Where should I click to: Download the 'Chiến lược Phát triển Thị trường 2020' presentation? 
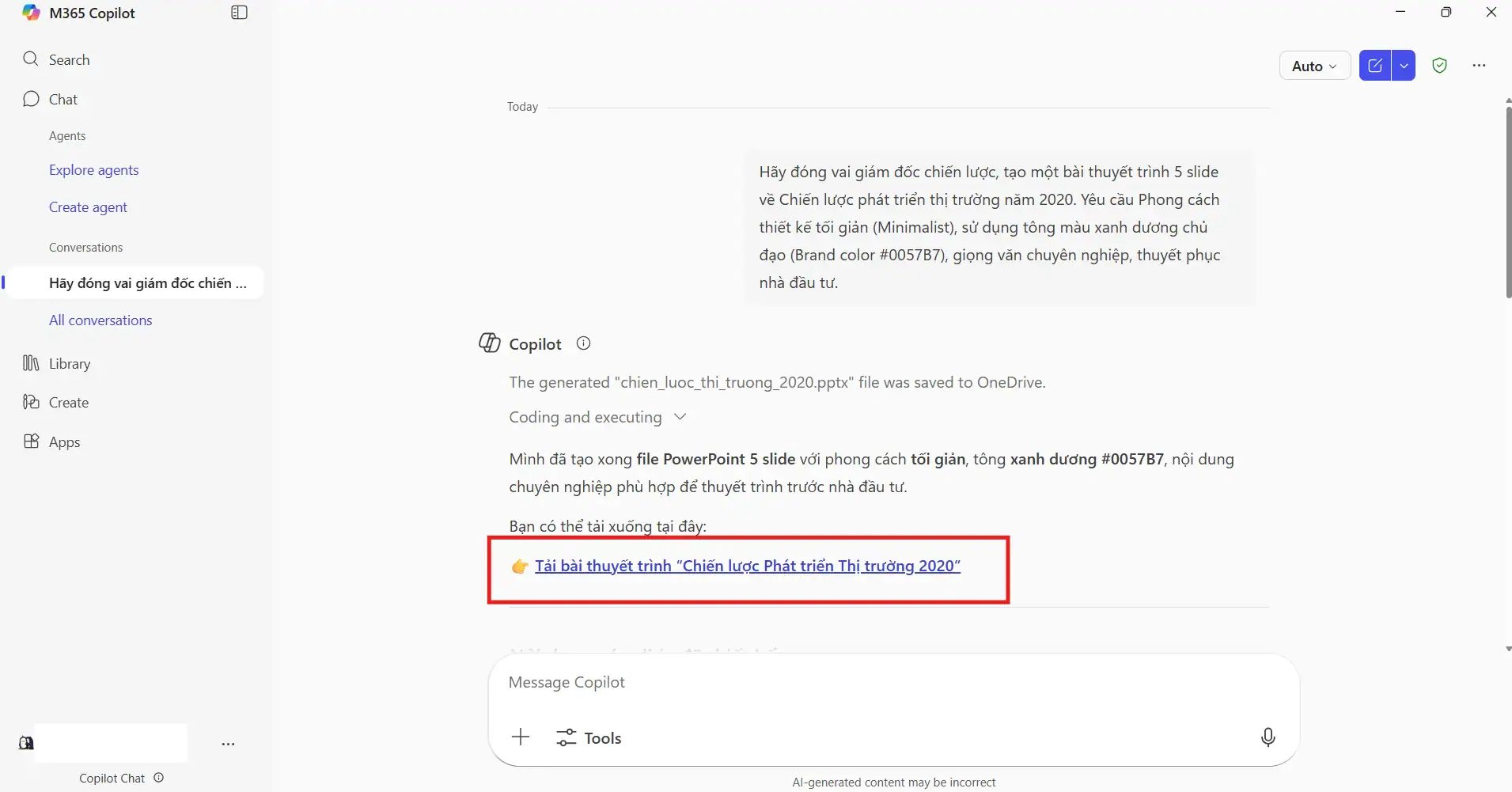click(747, 566)
